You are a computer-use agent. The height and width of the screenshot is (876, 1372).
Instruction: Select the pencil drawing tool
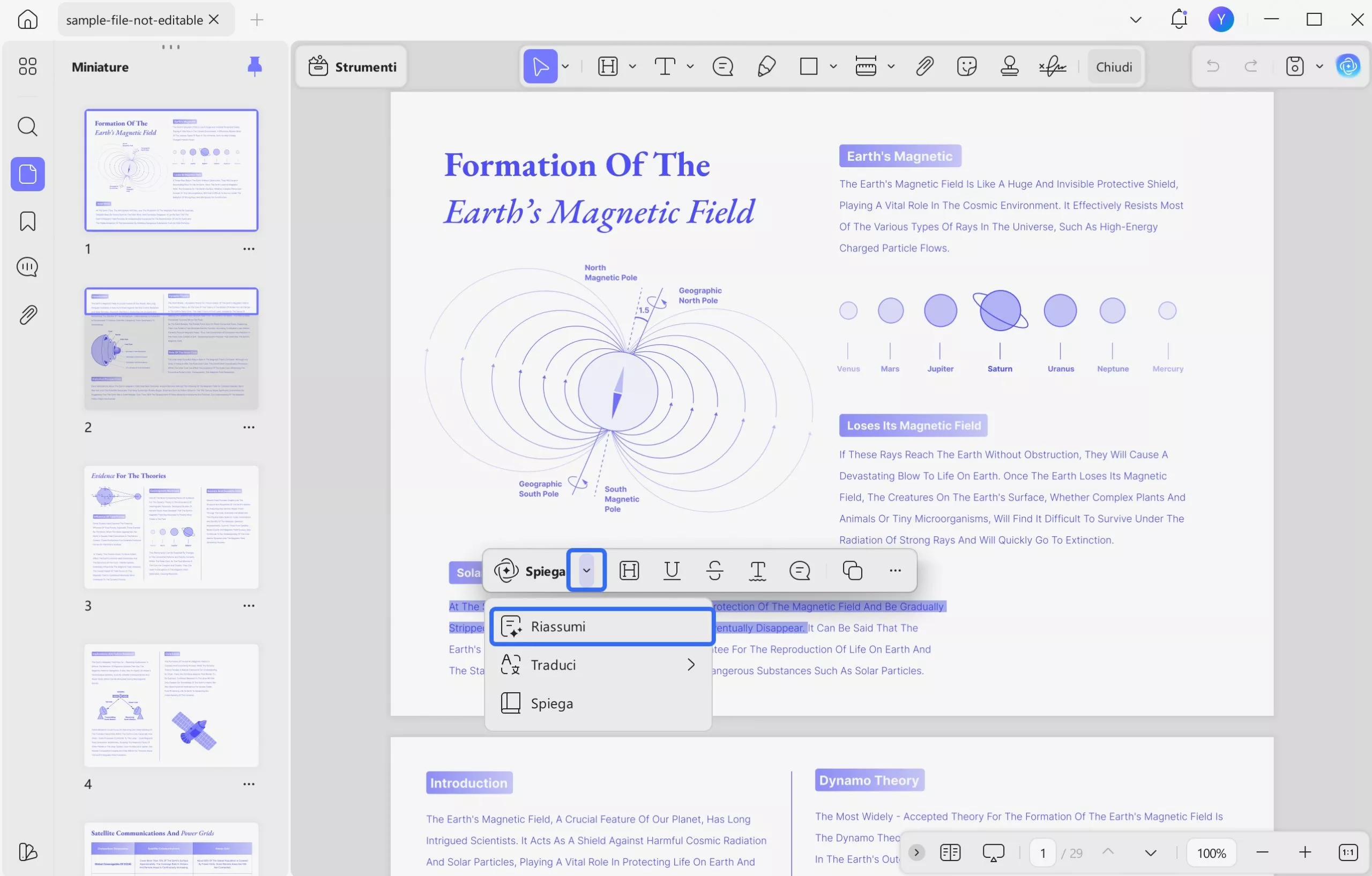click(x=766, y=66)
